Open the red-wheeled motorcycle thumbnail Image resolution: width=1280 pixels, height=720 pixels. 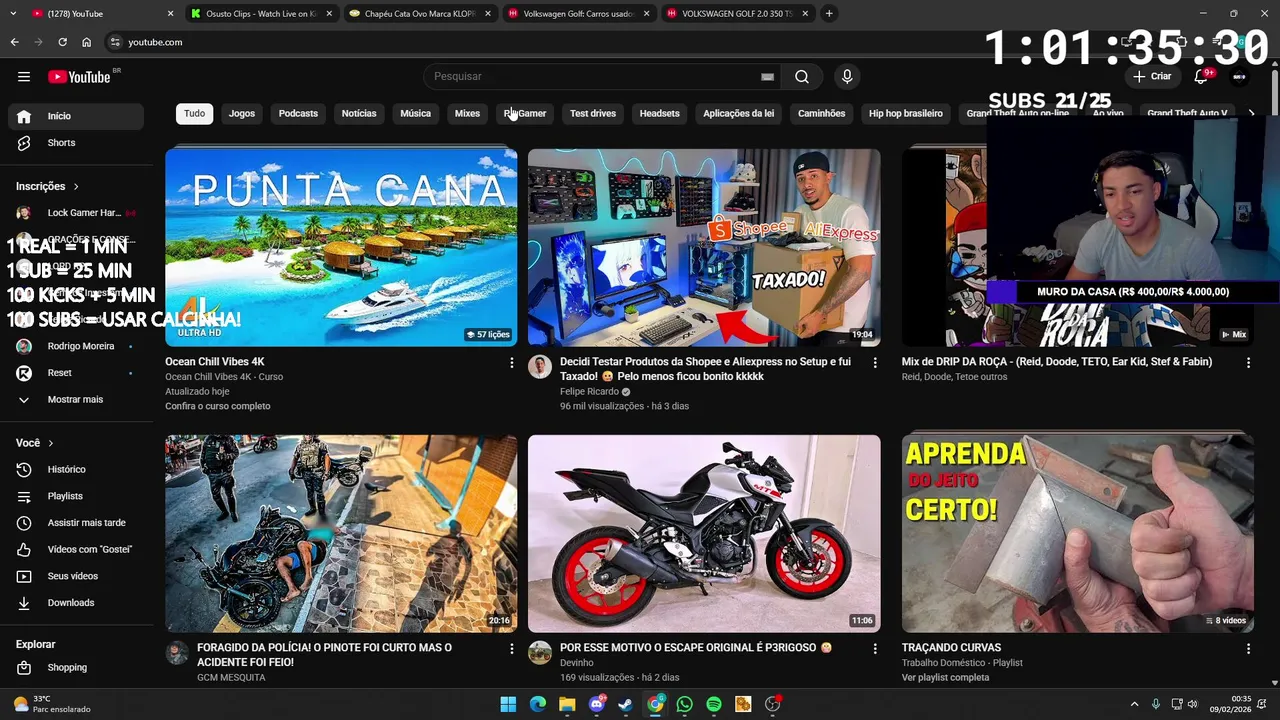pos(704,533)
